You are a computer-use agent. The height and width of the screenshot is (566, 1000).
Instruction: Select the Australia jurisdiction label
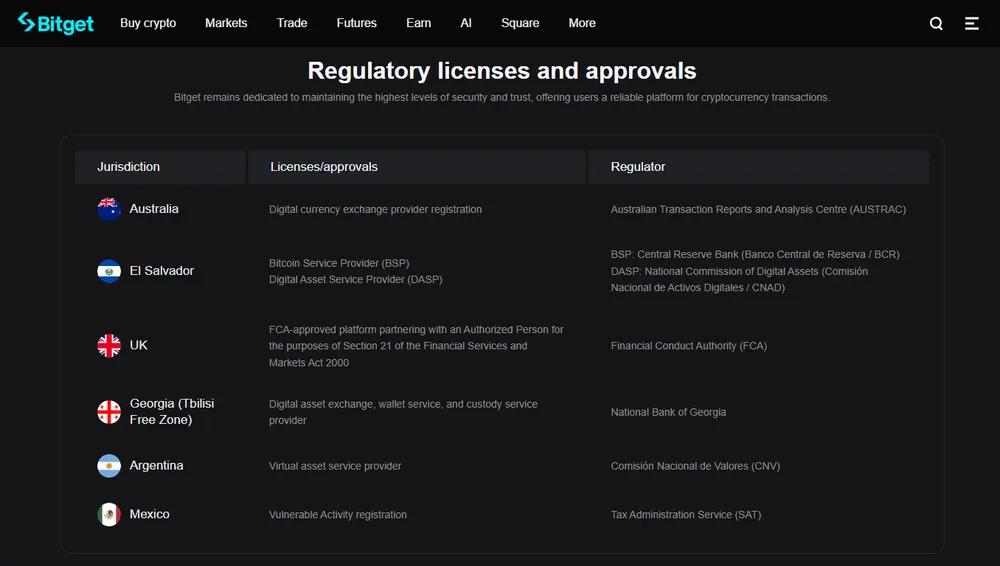[x=154, y=209]
